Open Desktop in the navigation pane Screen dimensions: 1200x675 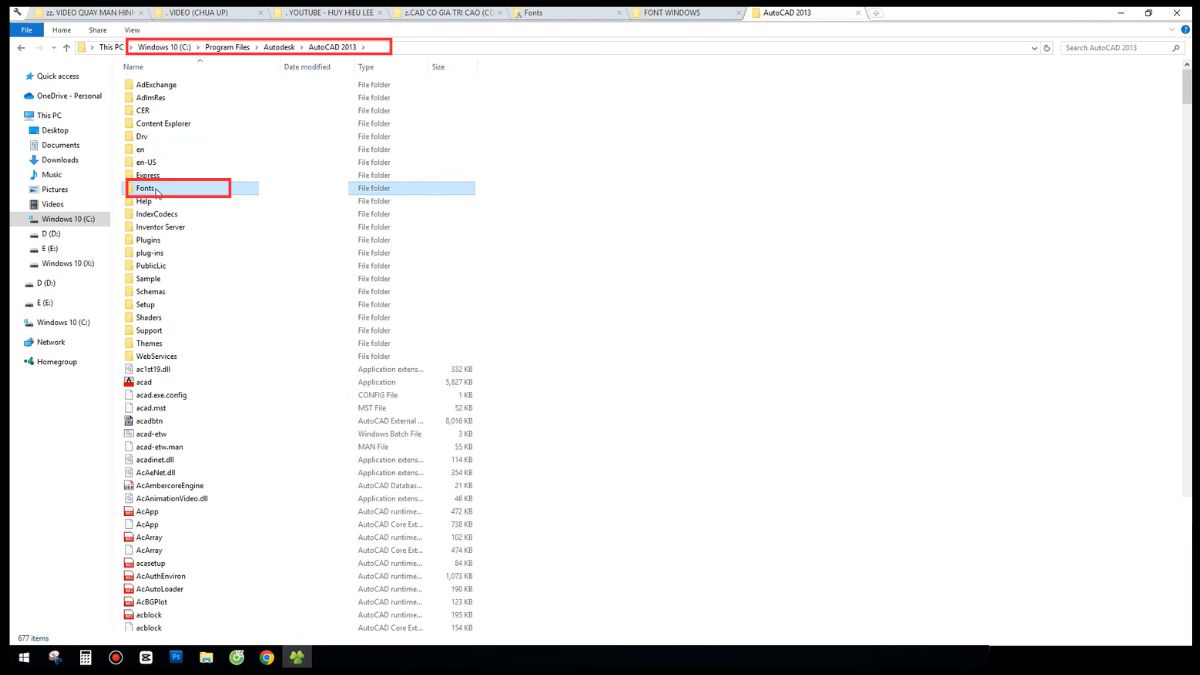(55, 130)
